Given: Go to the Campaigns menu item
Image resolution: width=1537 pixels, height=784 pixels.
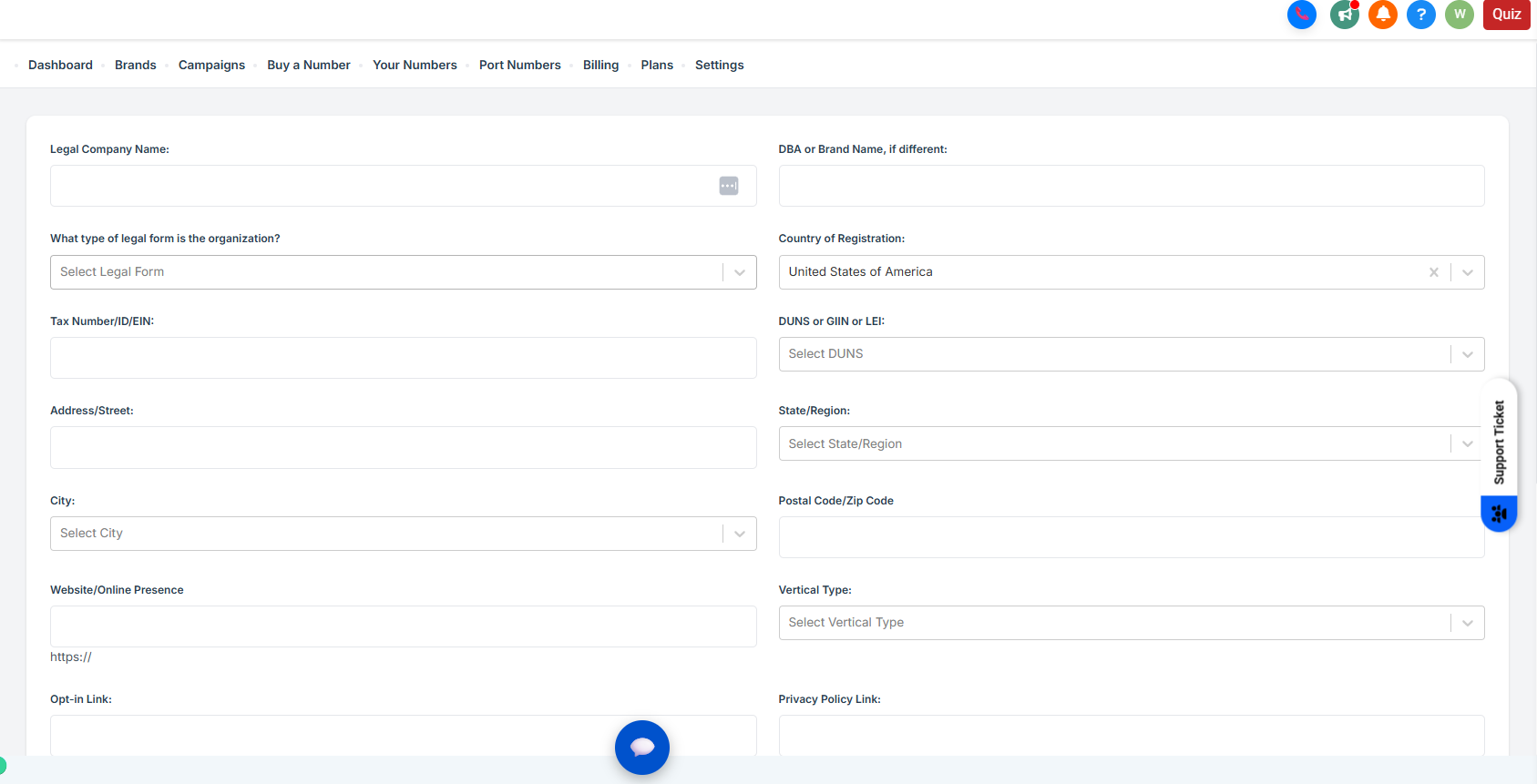Looking at the screenshot, I should (x=211, y=65).
